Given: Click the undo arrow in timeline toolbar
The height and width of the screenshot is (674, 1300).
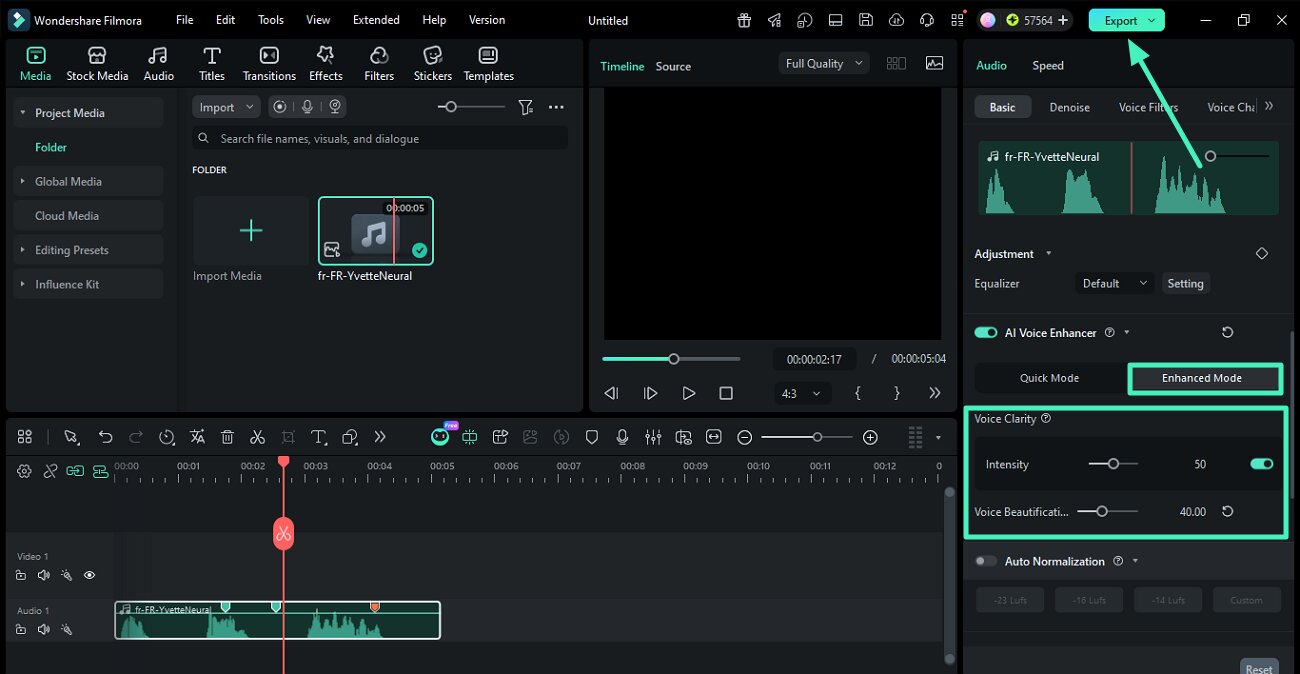Looking at the screenshot, I should (x=105, y=437).
